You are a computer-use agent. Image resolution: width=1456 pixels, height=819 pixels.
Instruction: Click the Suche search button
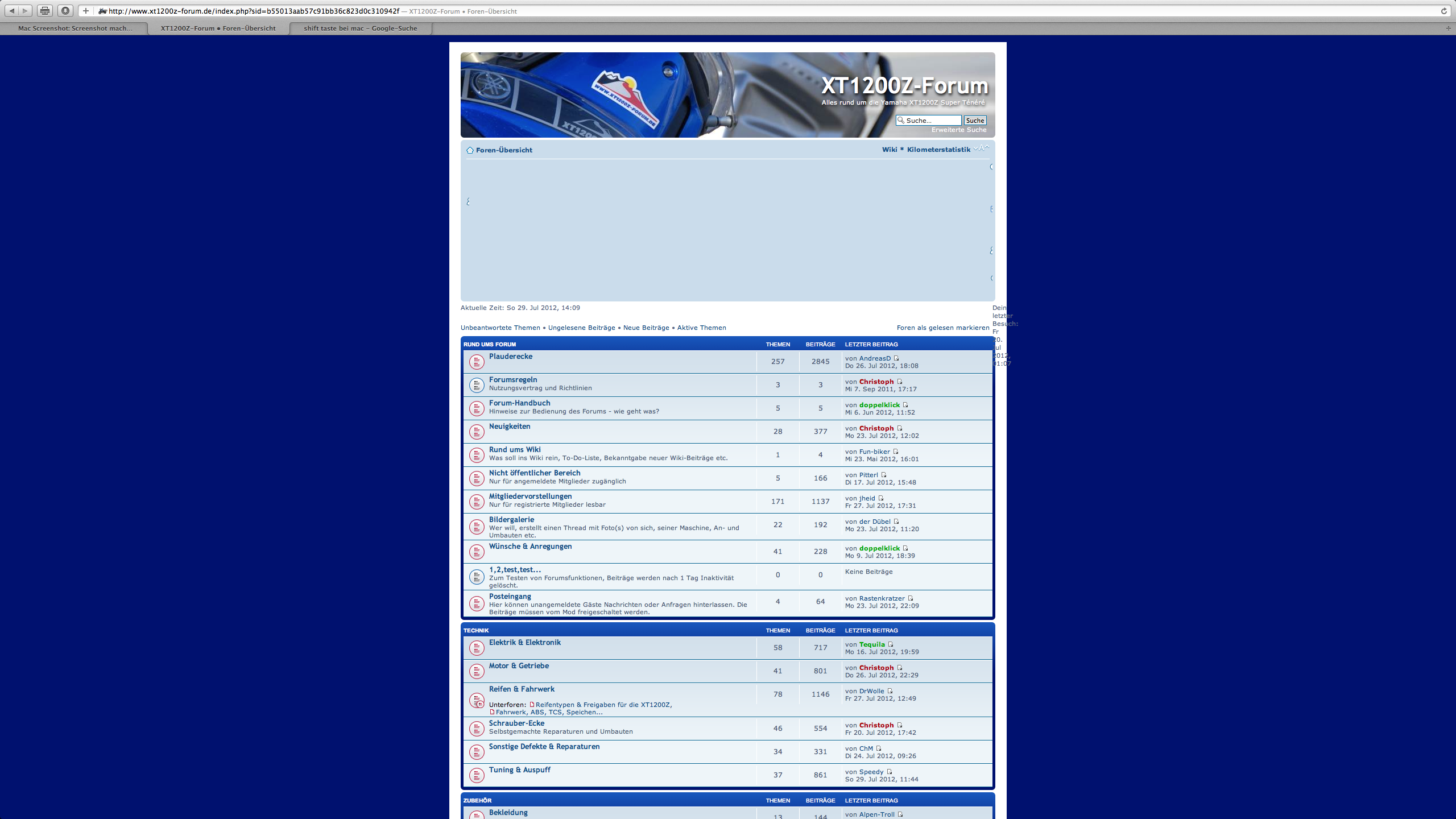(x=975, y=121)
